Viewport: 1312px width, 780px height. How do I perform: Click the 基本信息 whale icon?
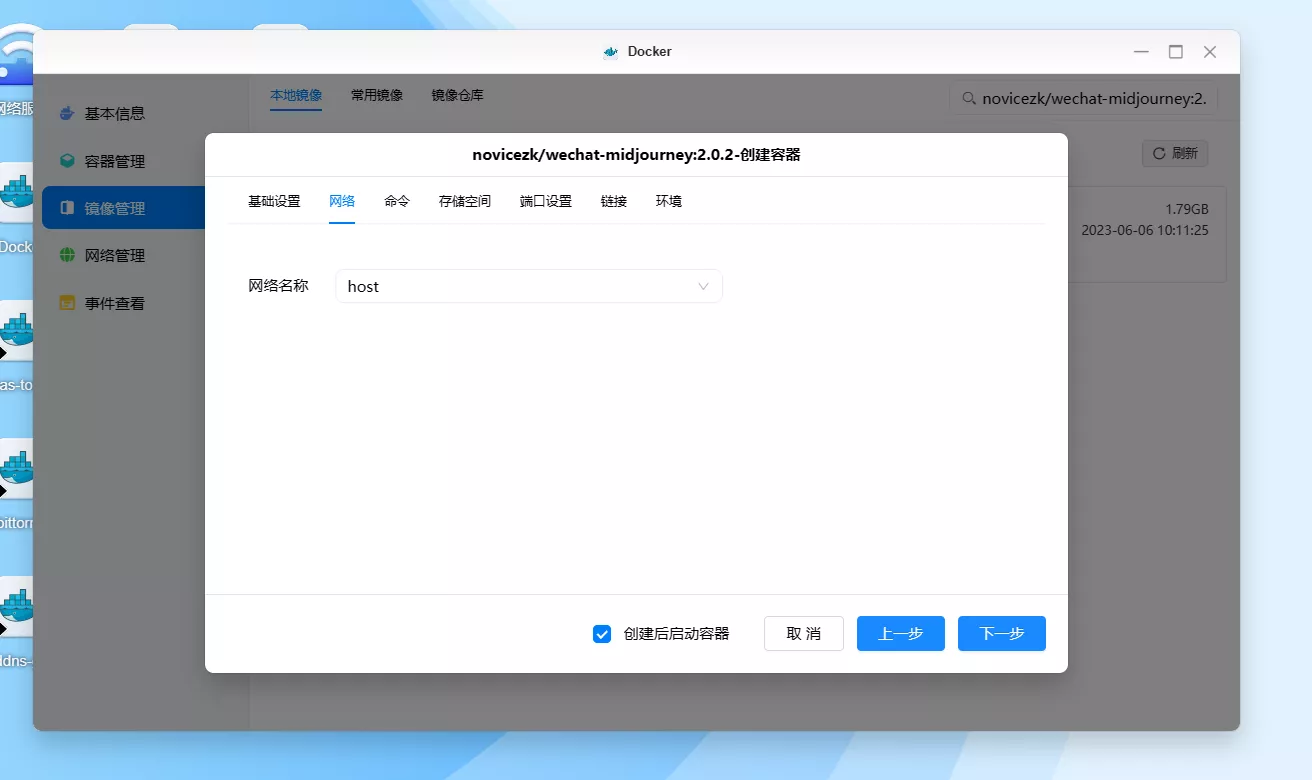point(67,113)
